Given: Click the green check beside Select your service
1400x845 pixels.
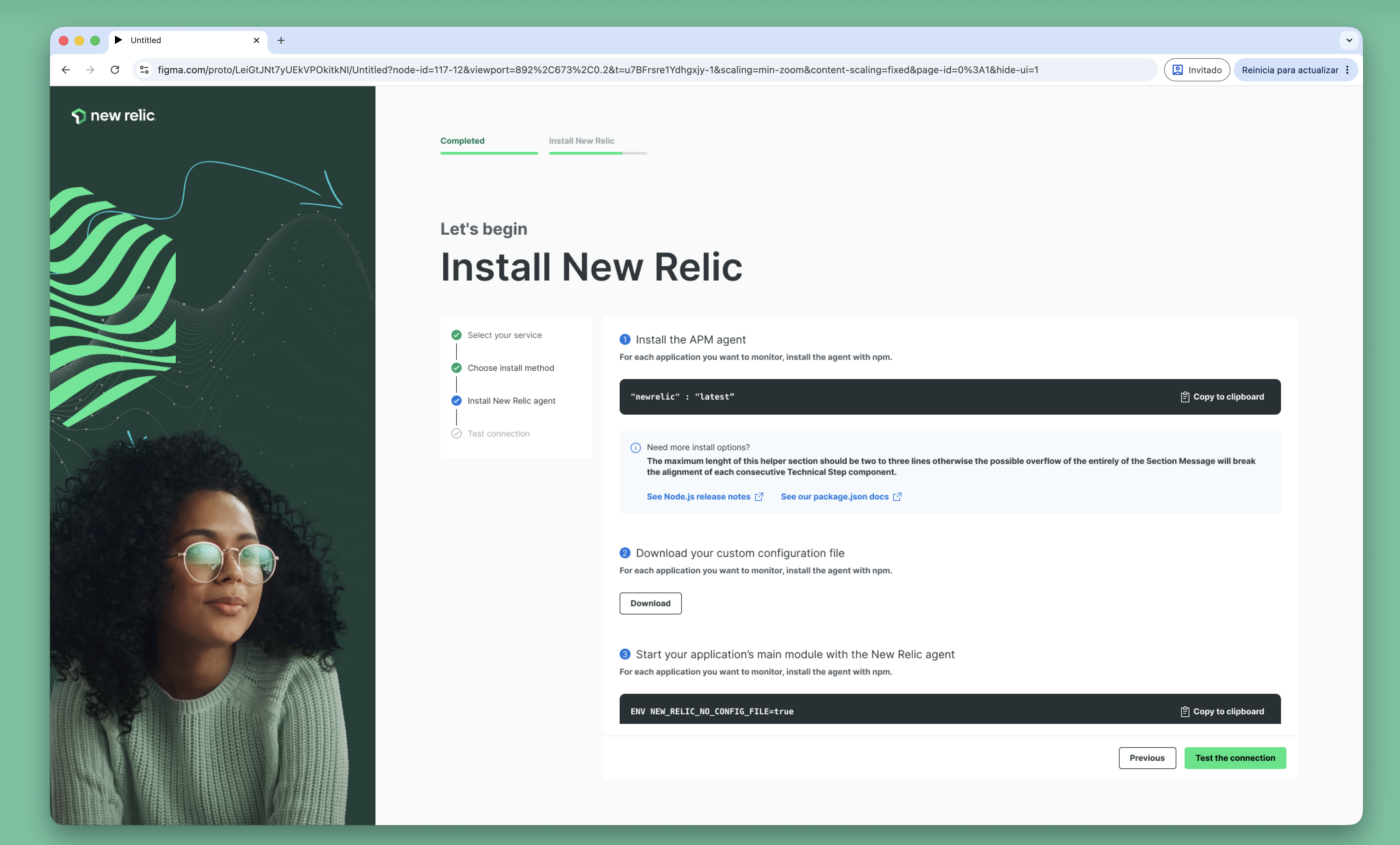Looking at the screenshot, I should pos(456,335).
